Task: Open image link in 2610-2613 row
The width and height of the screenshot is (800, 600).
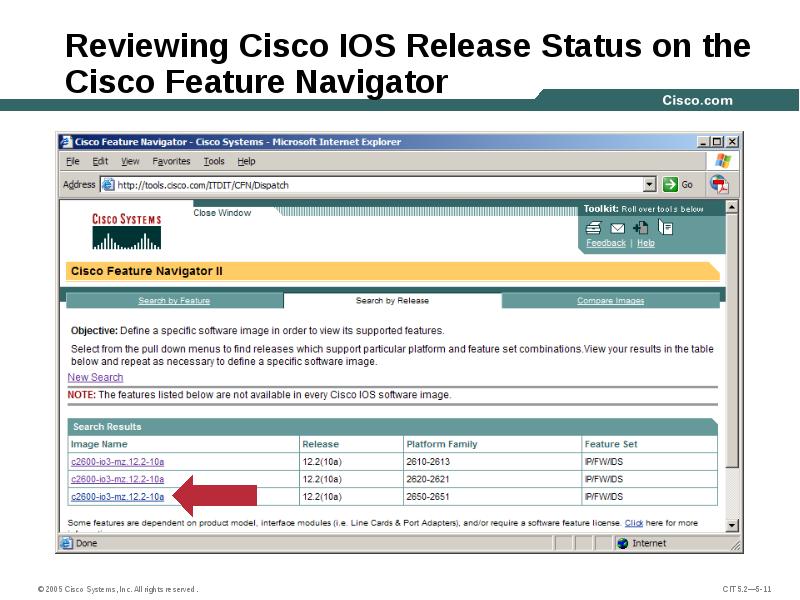Action: [x=117, y=462]
